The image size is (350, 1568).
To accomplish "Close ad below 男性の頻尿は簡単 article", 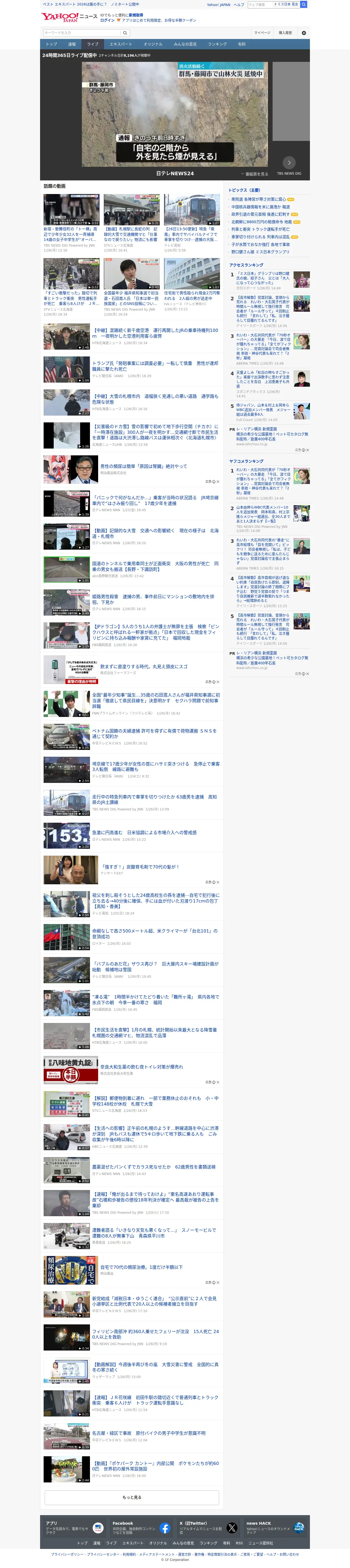I will [x=217, y=482].
